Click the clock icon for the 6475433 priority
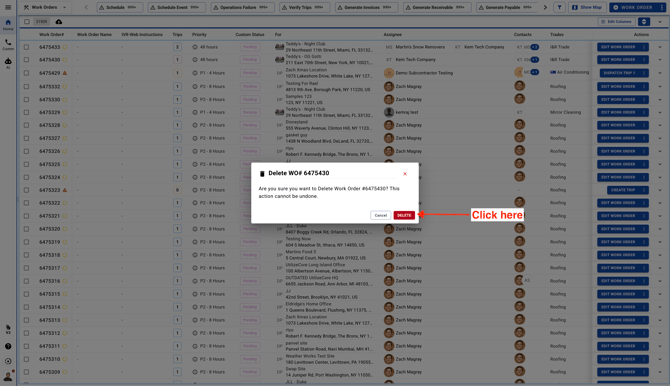This screenshot has height=386, width=670. pos(195,47)
